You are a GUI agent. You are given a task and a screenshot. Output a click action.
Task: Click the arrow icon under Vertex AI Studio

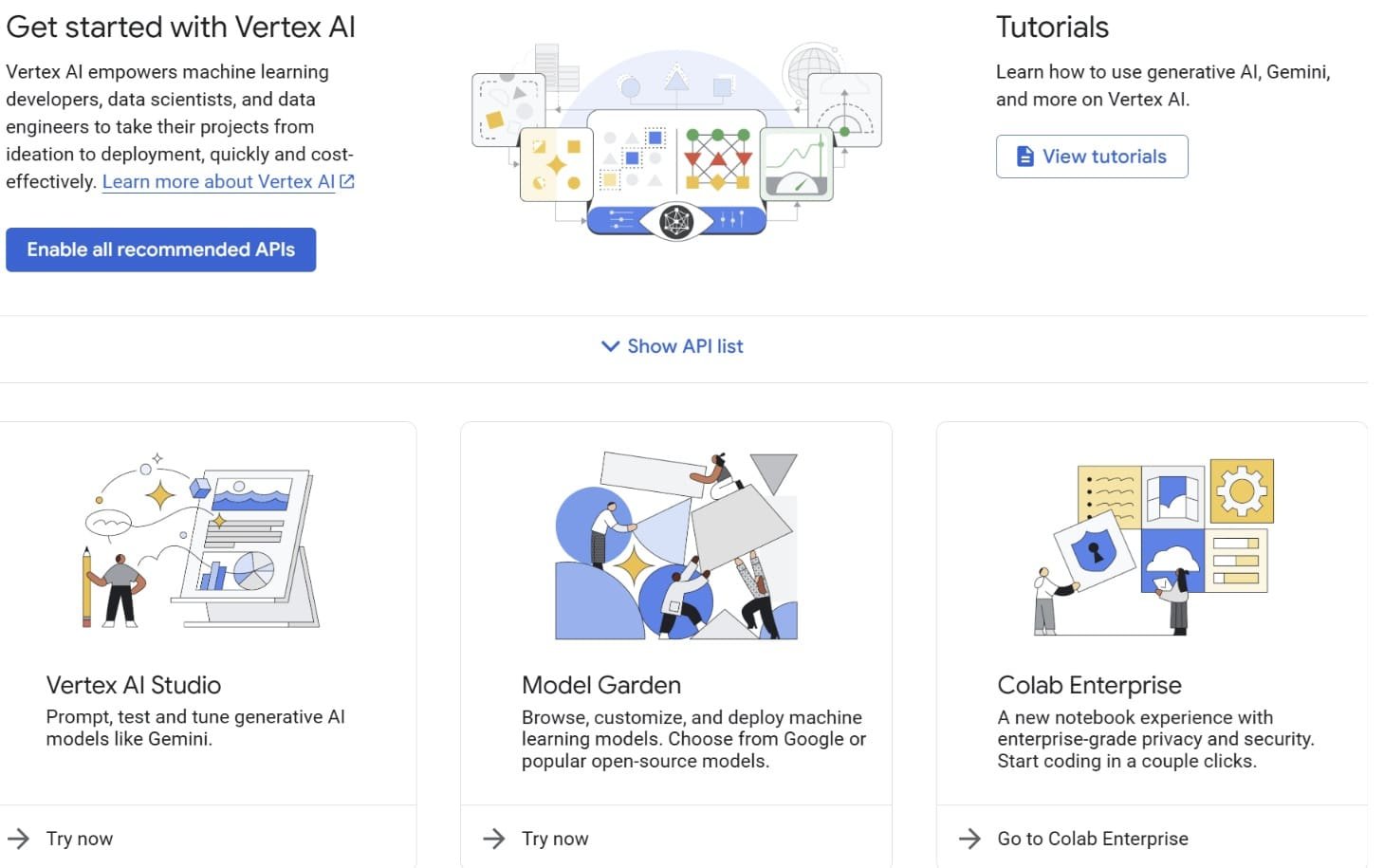[19, 839]
